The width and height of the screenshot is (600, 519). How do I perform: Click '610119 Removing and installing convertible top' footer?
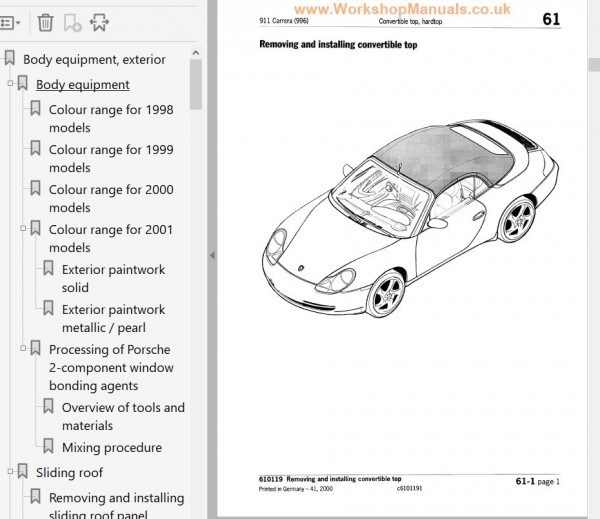pos(330,479)
